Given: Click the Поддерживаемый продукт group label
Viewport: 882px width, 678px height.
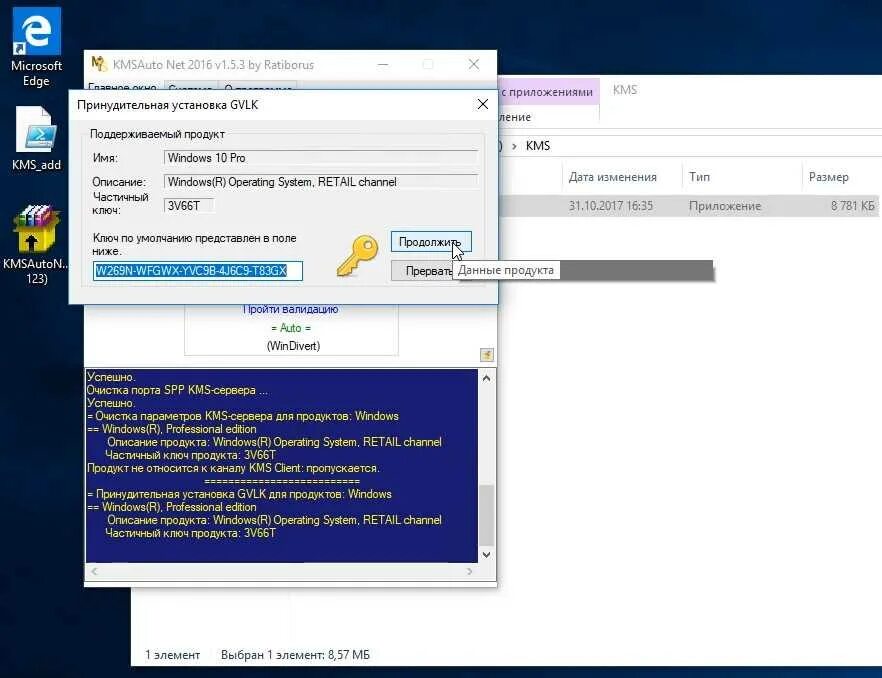Looking at the screenshot, I should tap(157, 134).
